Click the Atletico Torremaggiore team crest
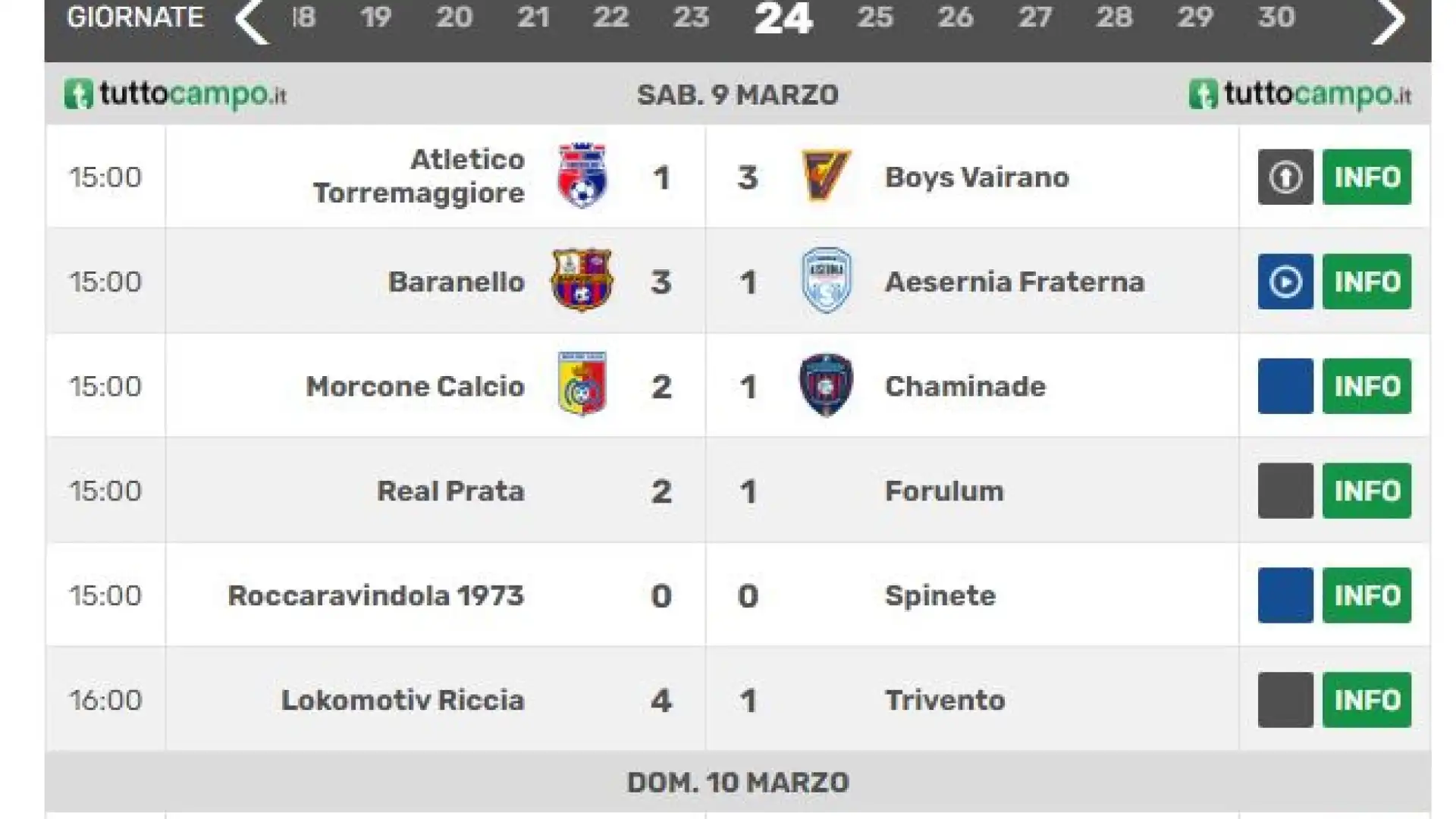This screenshot has height=819, width=1456. pos(582,176)
